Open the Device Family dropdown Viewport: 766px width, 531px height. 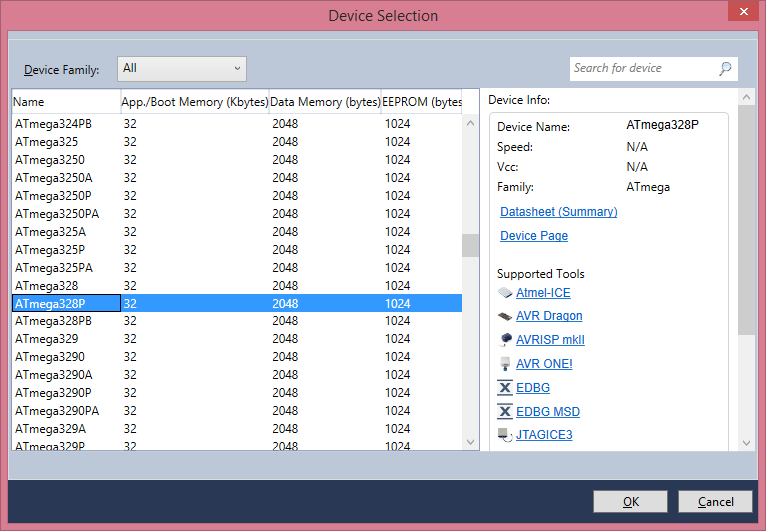182,69
